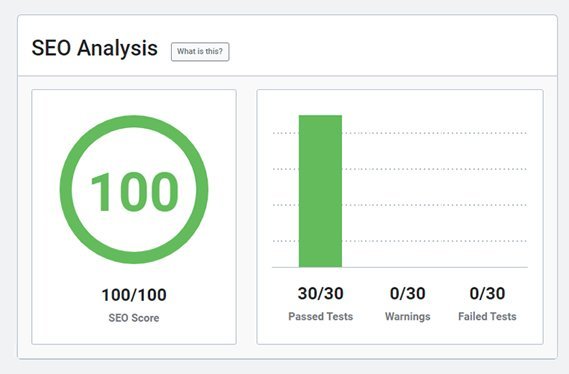Click the bottom dotted gridline in chart
This screenshot has height=374, width=569.
coord(400,241)
